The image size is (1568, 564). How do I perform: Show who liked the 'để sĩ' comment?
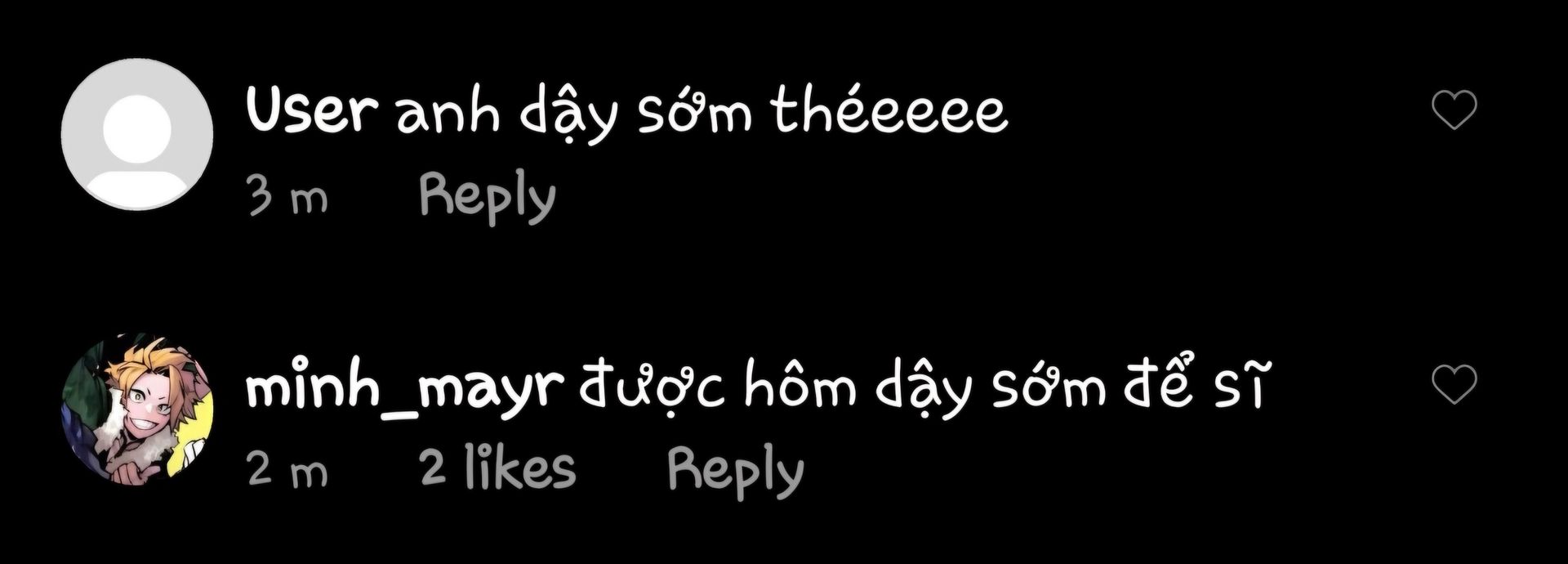click(497, 468)
